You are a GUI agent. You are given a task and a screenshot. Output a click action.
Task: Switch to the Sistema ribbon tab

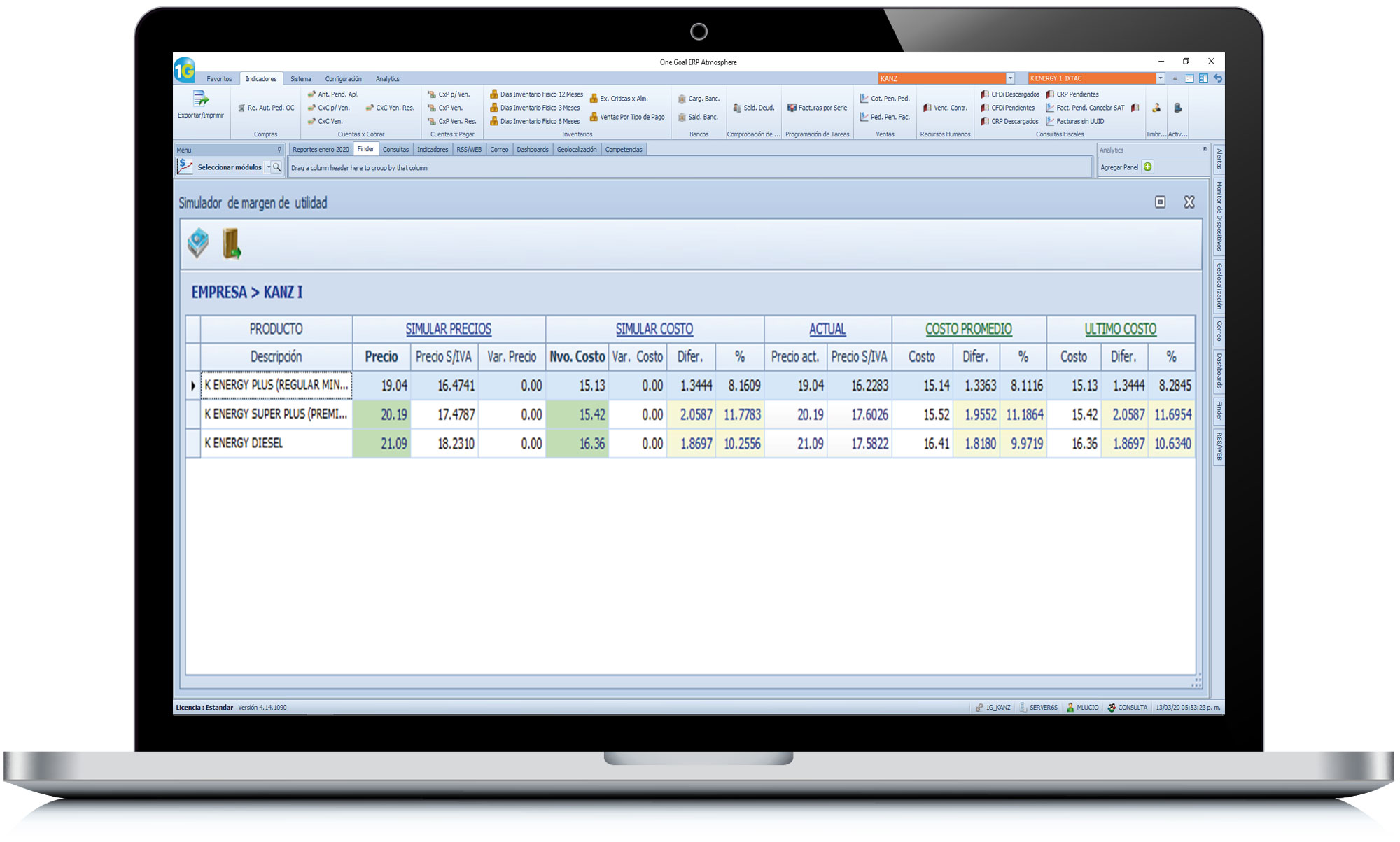[301, 79]
